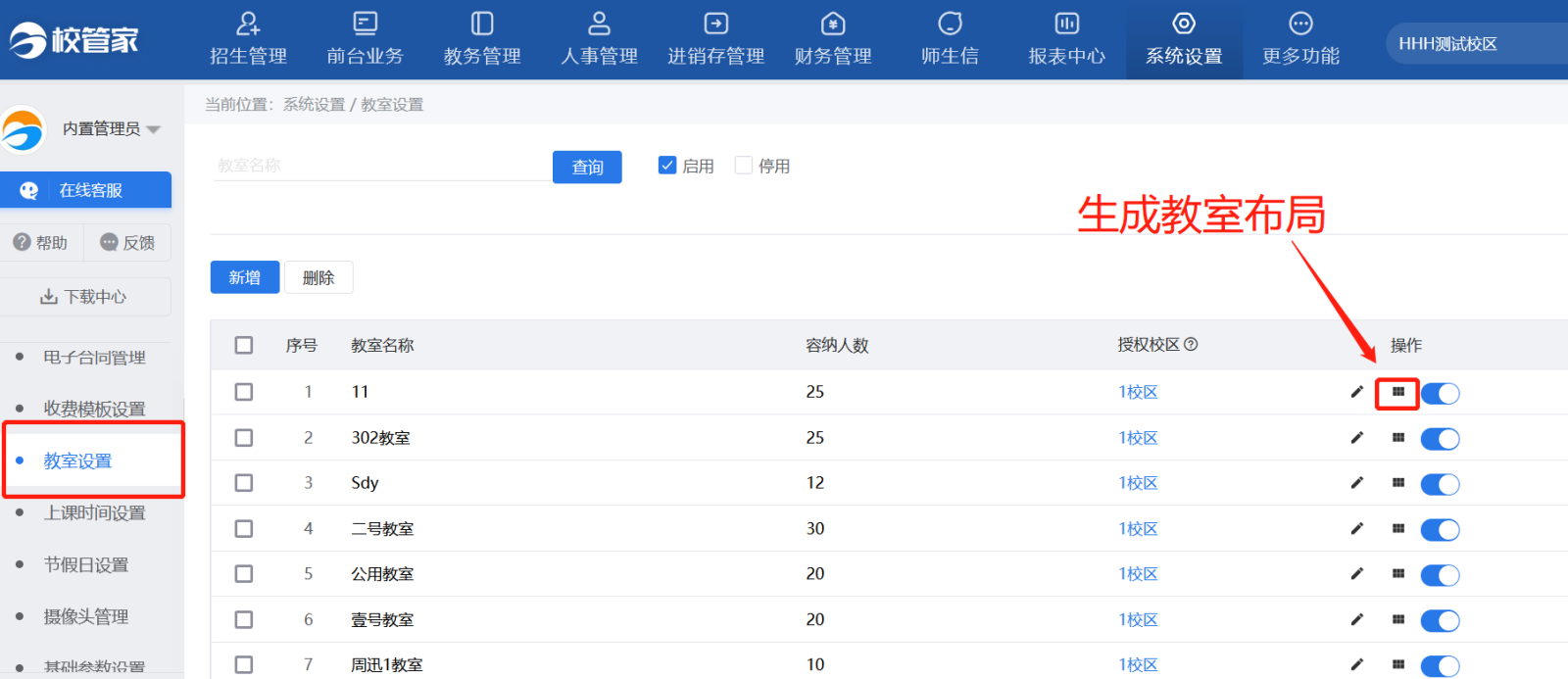Viewport: 1568px width, 679px height.
Task: Edit the 302教室 row
Action: 1356,438
